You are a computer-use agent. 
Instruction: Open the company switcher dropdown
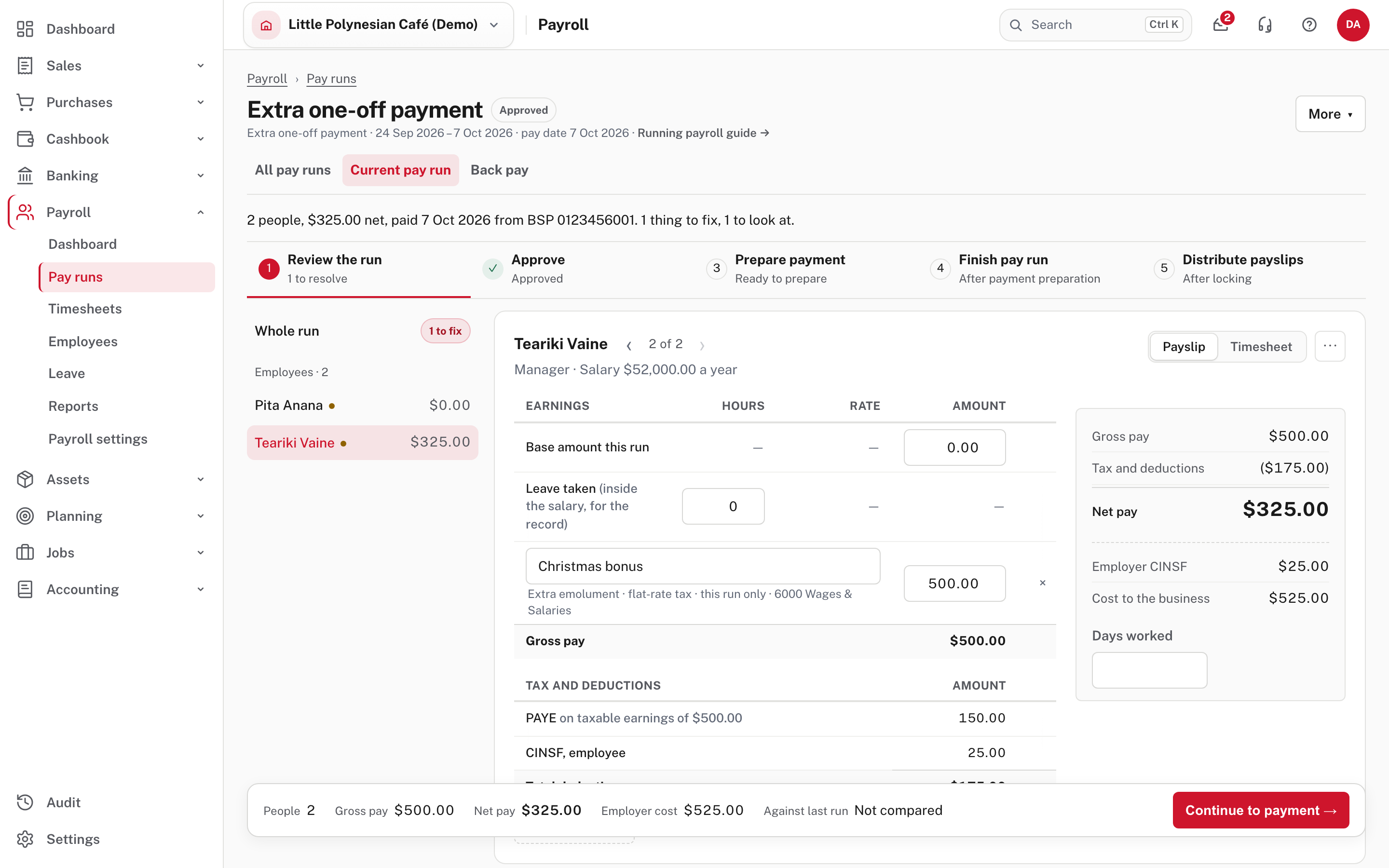click(x=378, y=25)
